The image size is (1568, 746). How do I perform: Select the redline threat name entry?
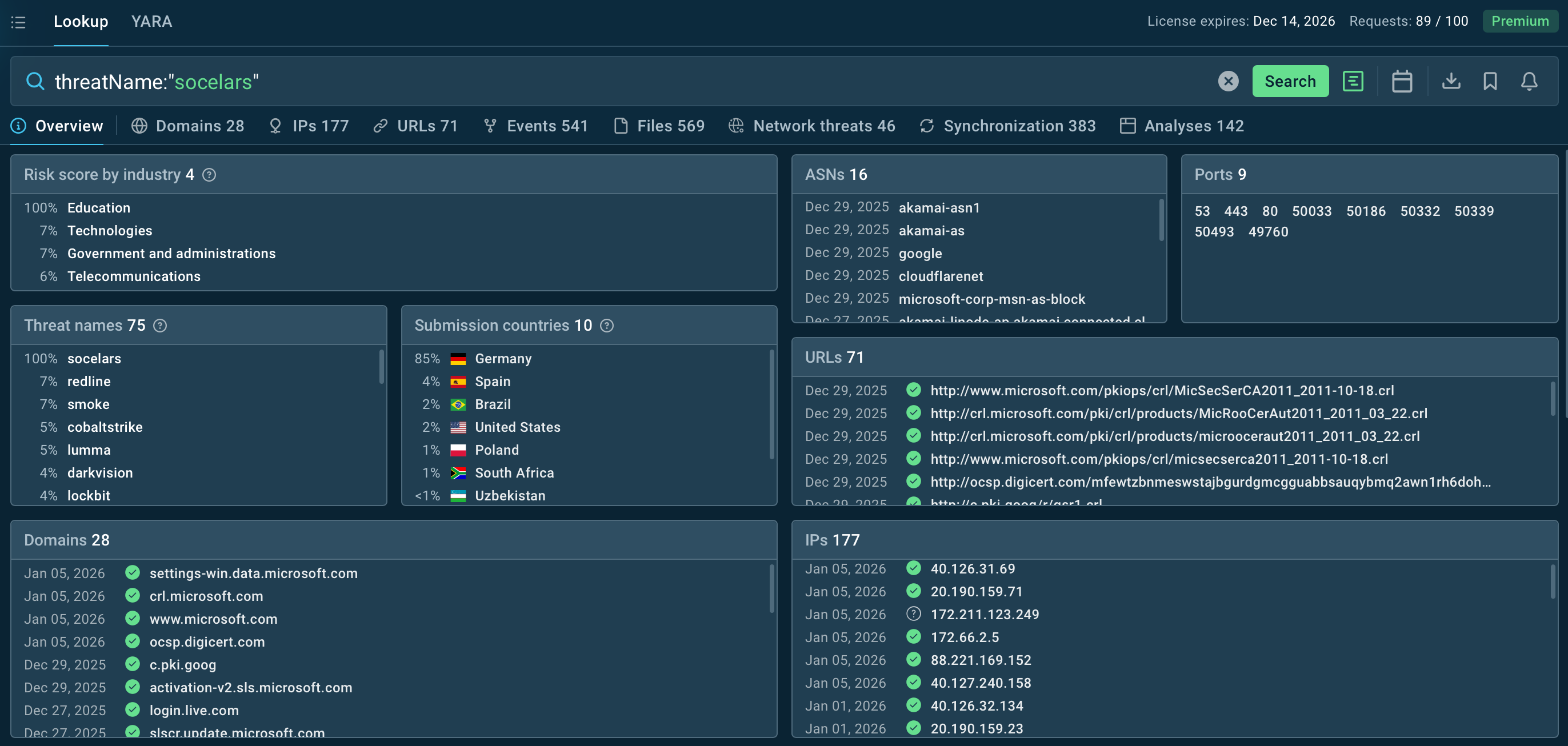pos(89,382)
